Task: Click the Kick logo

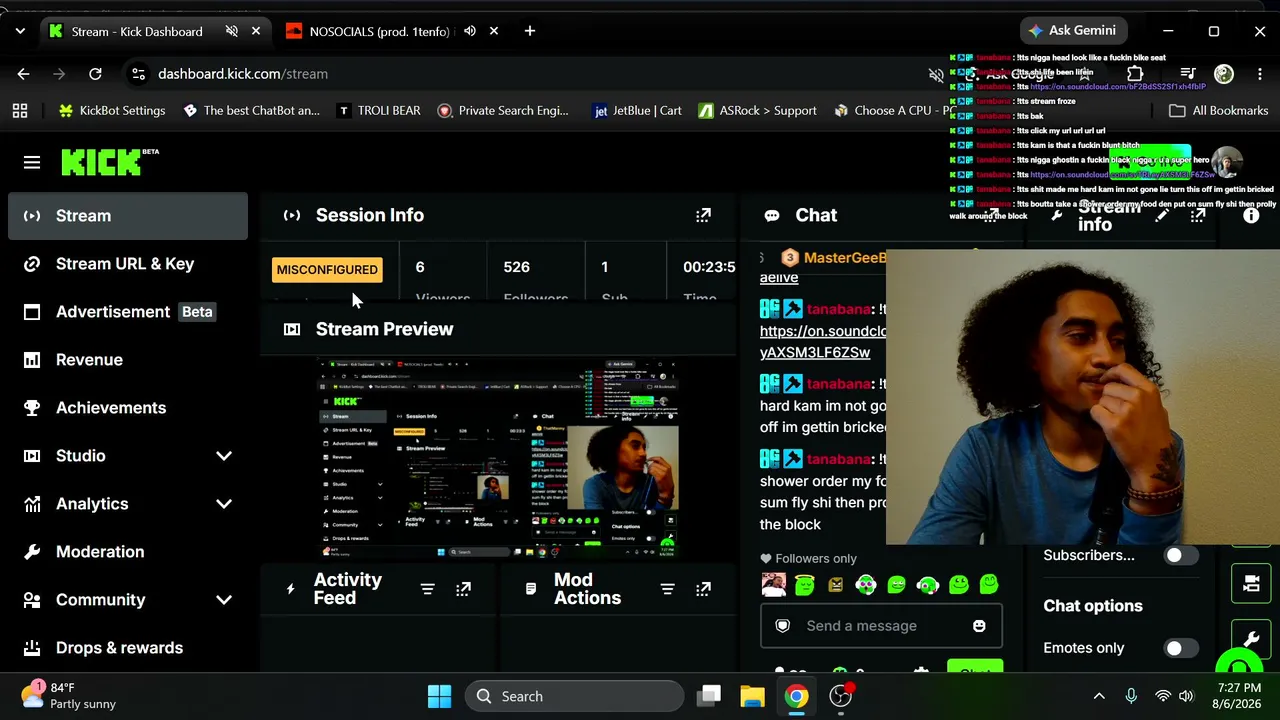Action: 110,162
